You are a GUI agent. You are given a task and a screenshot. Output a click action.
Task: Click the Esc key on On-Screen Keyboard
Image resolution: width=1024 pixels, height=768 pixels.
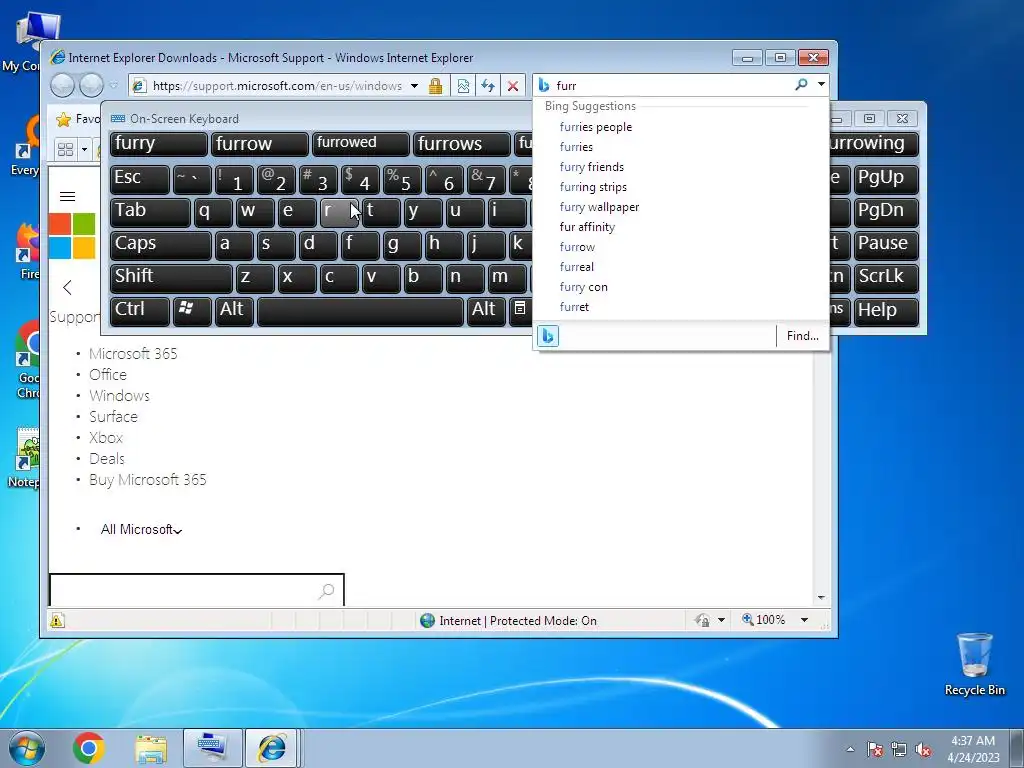click(x=139, y=178)
